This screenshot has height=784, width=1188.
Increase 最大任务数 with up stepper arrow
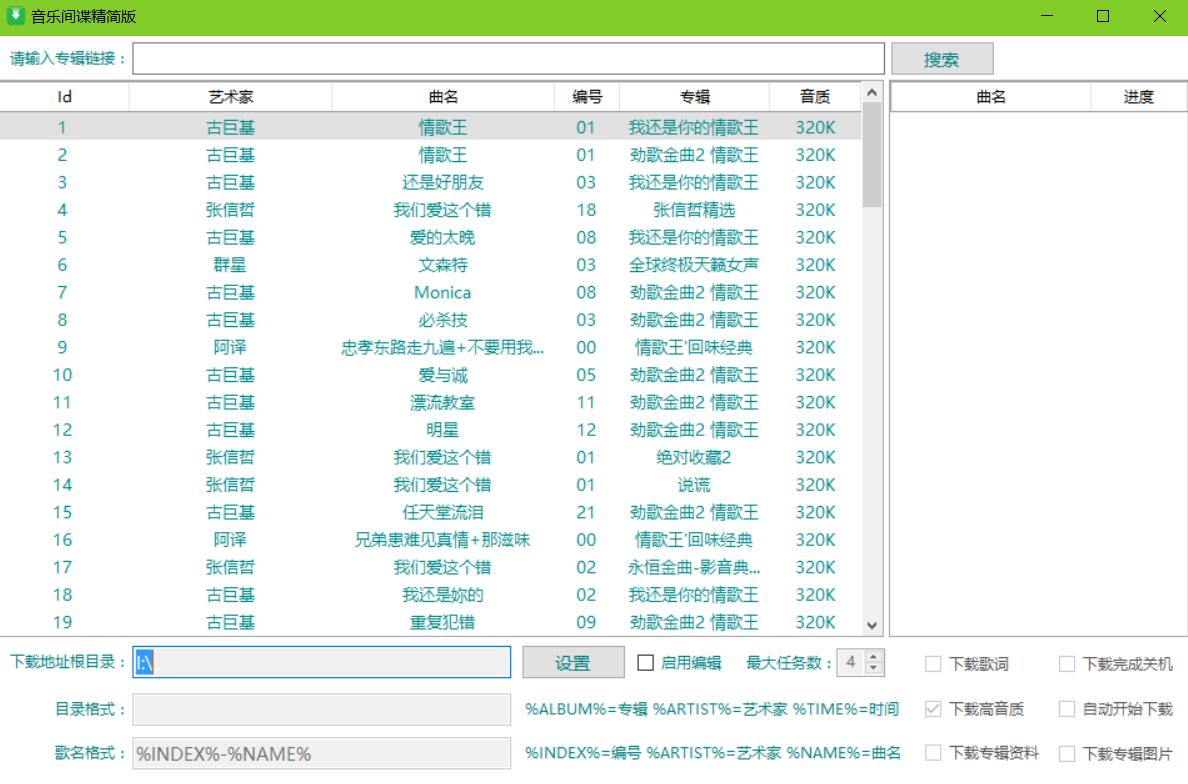[x=873, y=656]
